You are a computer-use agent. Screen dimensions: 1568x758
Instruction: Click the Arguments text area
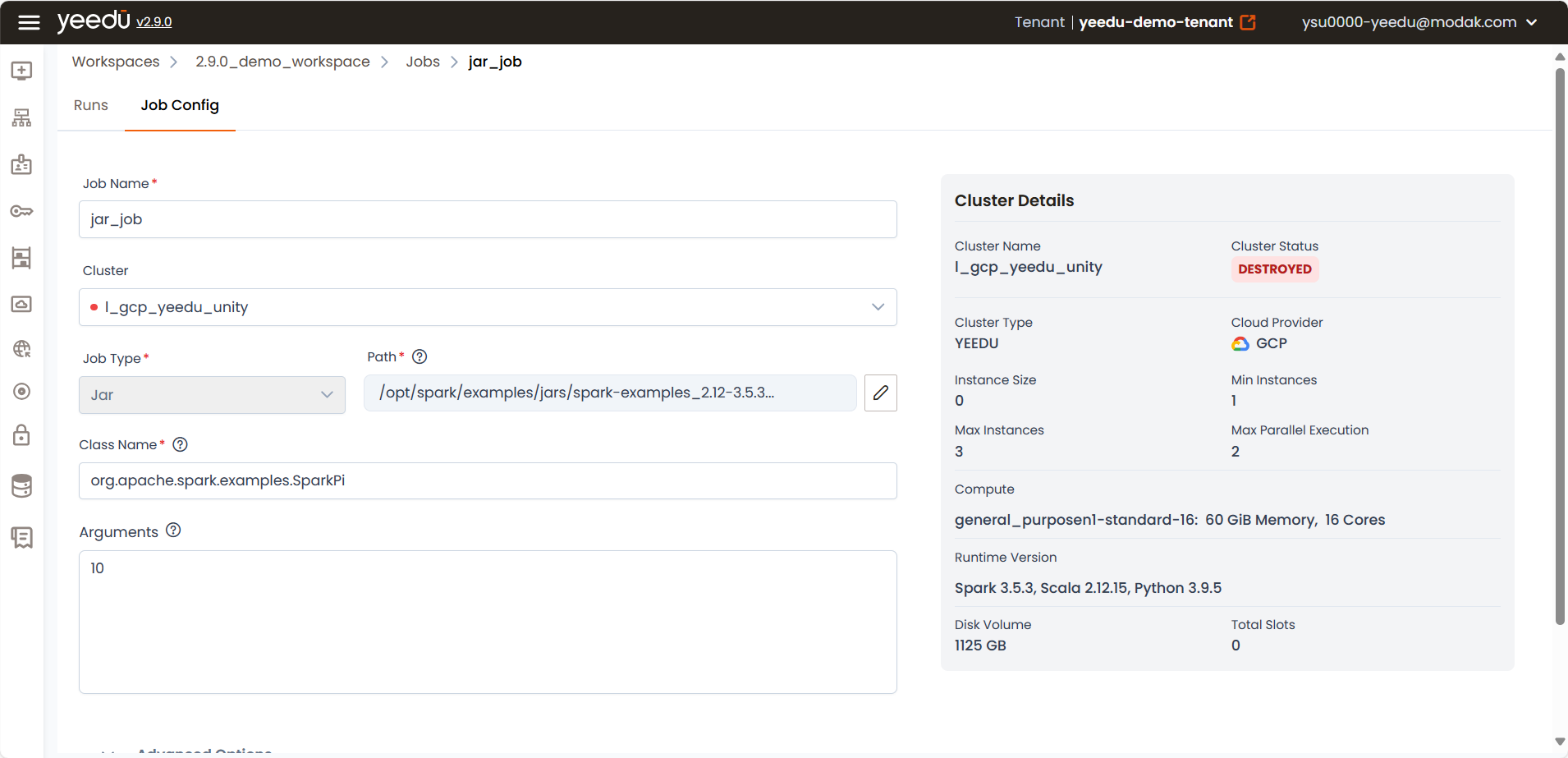coord(488,622)
